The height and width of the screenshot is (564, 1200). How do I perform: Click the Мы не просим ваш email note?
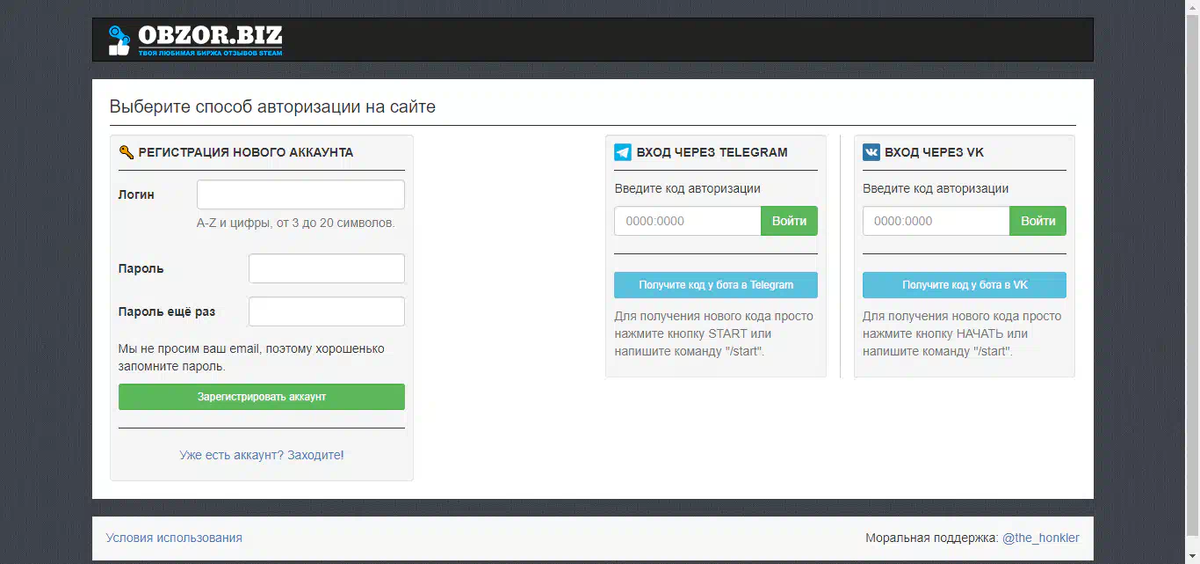point(251,358)
